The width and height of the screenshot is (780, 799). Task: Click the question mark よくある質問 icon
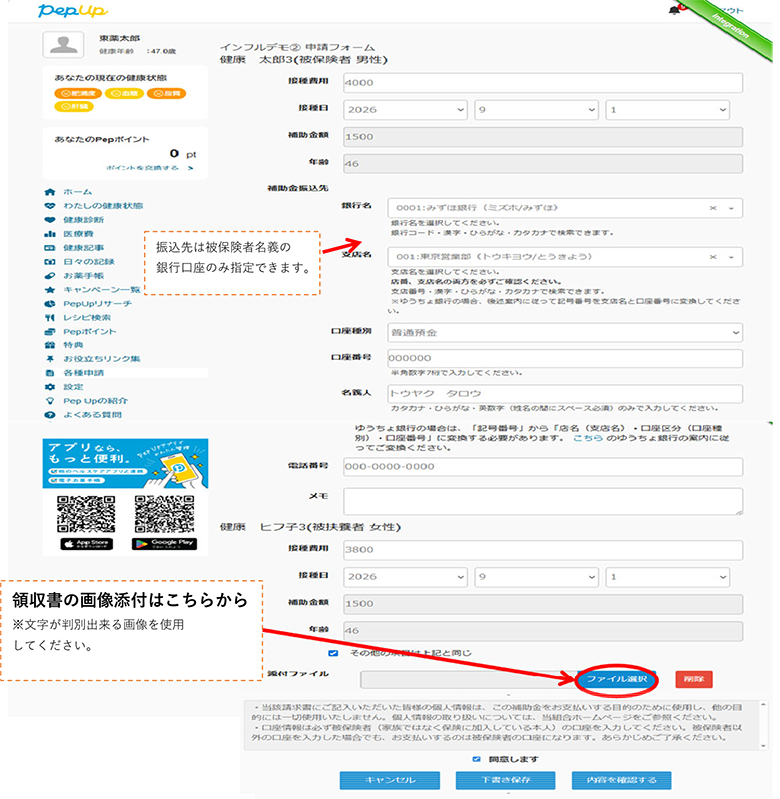(x=49, y=415)
